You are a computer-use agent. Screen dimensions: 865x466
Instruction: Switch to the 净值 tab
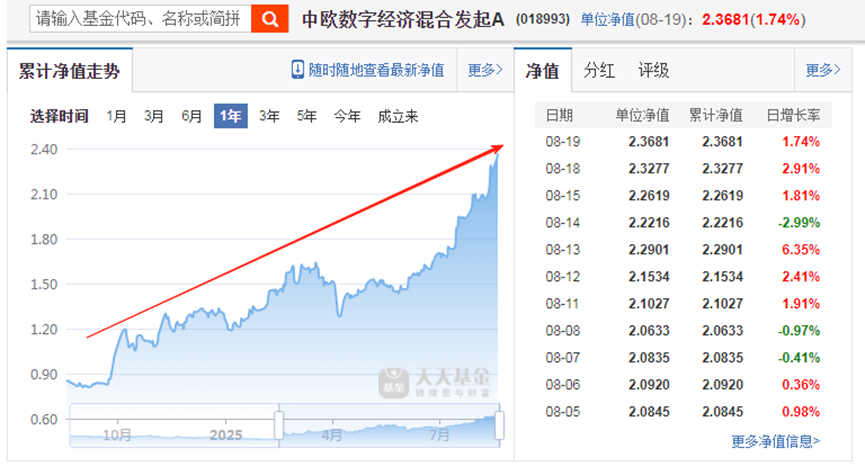coord(542,71)
